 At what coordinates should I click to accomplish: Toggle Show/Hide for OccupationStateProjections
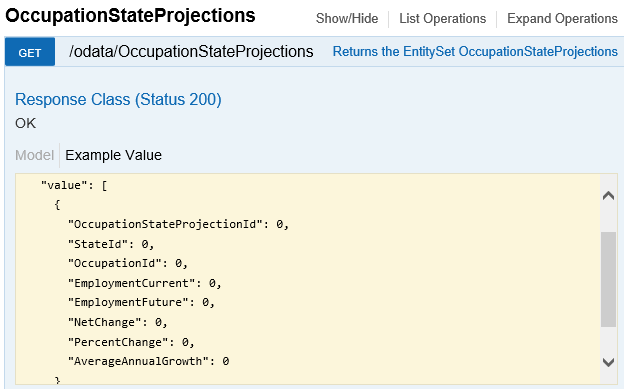click(347, 18)
